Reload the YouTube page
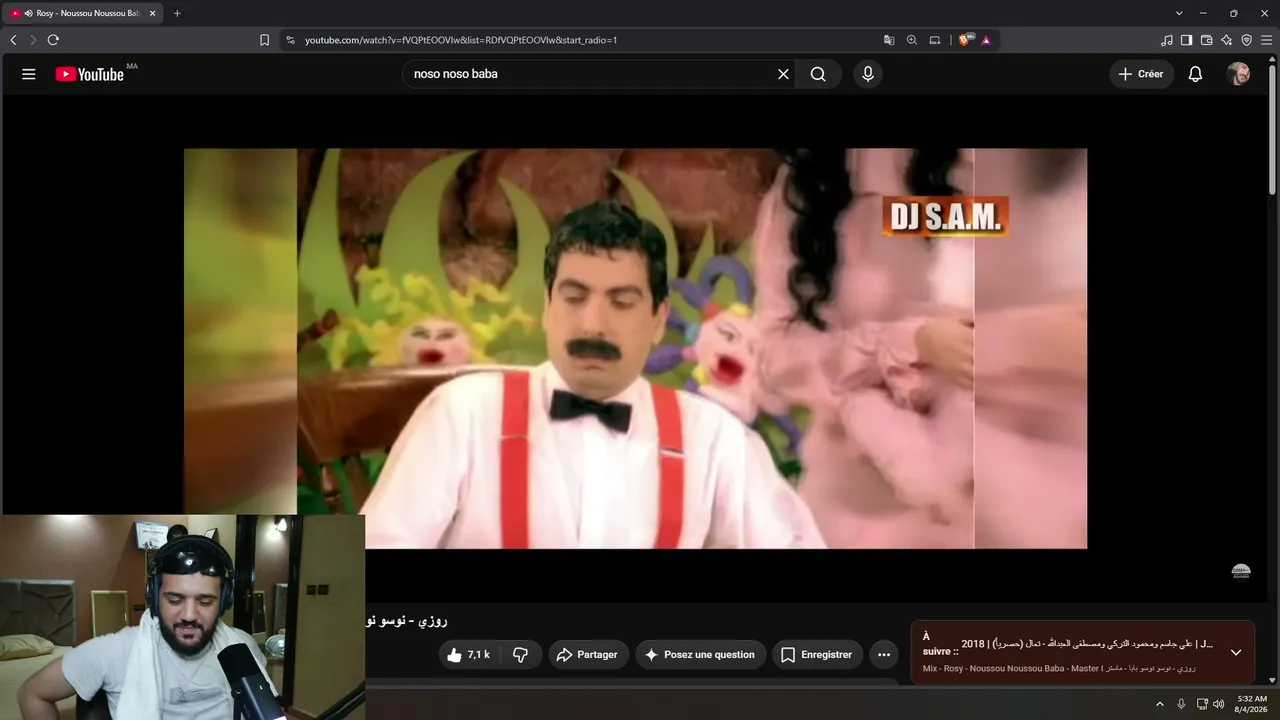 click(x=53, y=40)
